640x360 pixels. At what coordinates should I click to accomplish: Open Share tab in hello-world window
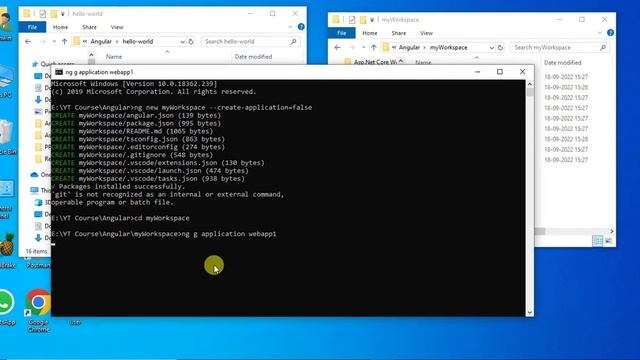[89, 27]
